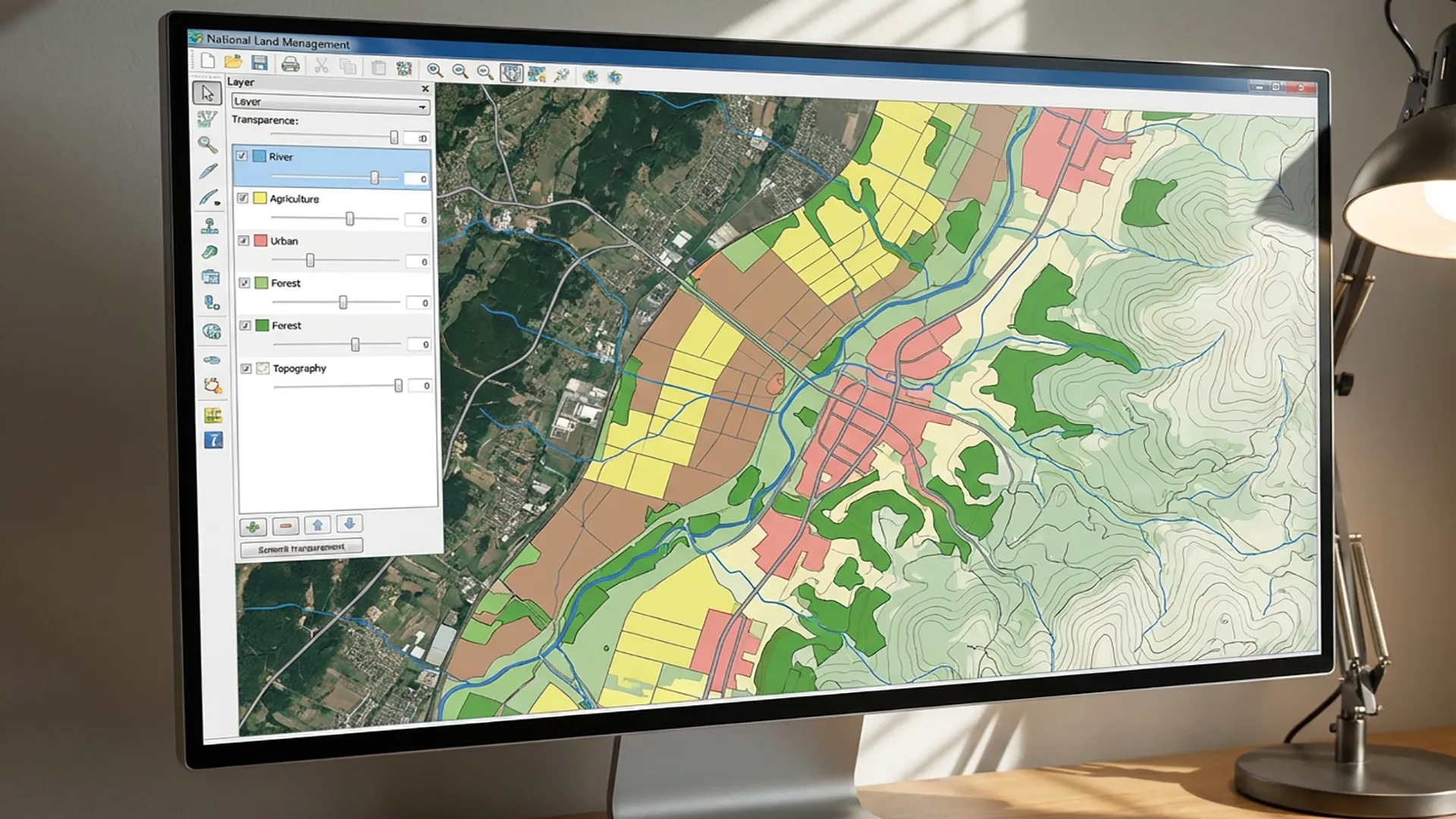The width and height of the screenshot is (1456, 819).
Task: Click the first zoom magnifier in top toolbar
Action: pos(435,71)
